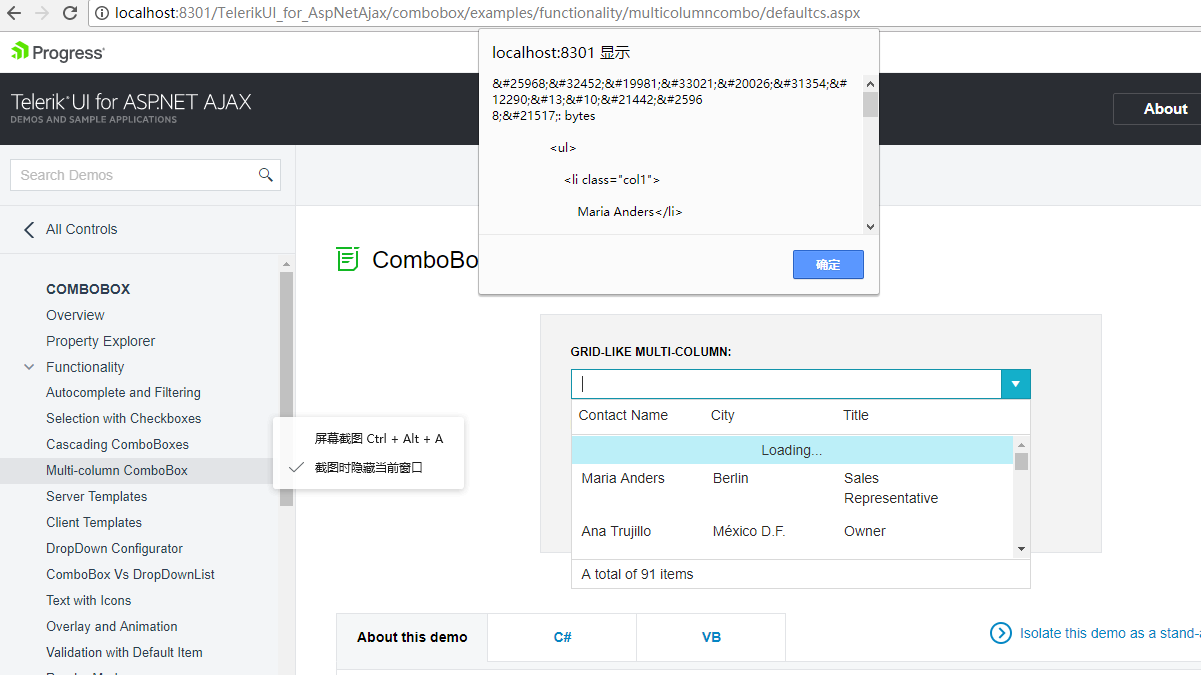Click the Sales Representative title cell
The height and width of the screenshot is (675, 1201).
(x=891, y=488)
